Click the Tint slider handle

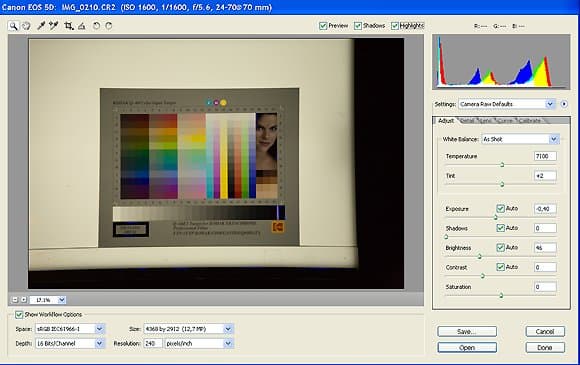point(502,184)
